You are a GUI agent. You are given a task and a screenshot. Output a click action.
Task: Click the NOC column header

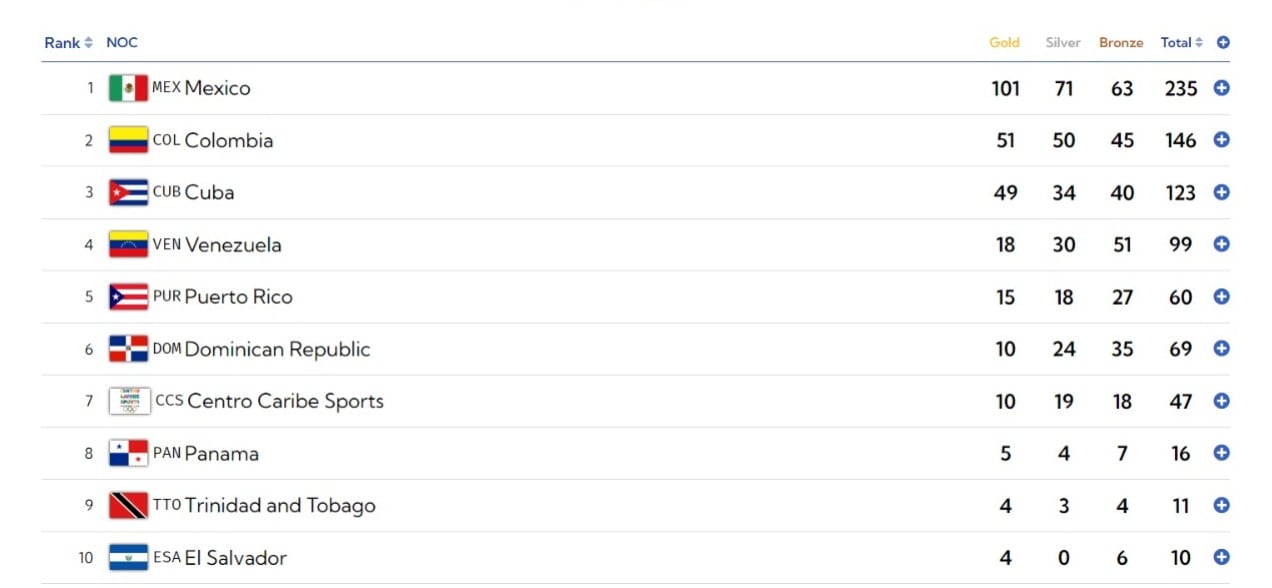pyautogui.click(x=122, y=43)
